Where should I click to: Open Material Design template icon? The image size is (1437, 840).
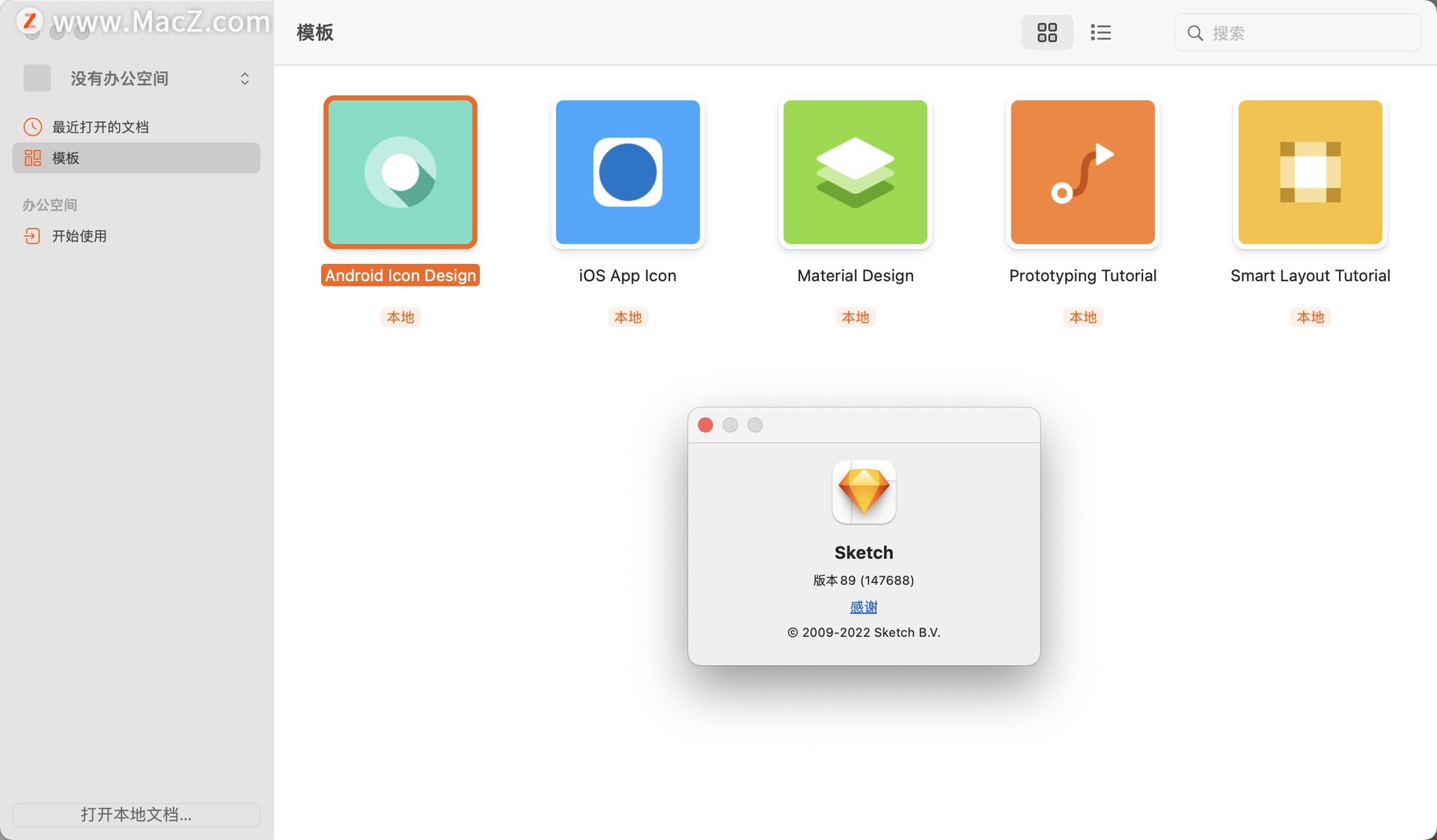855,172
